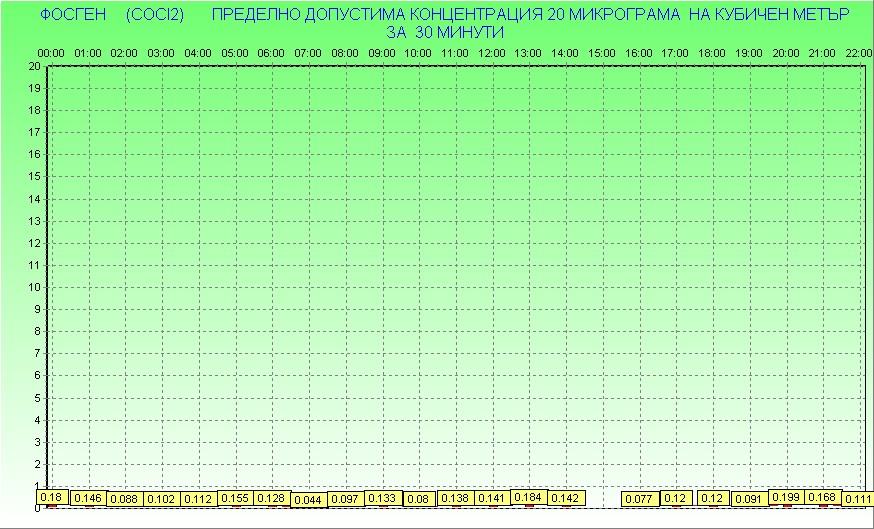Select the 0.155 value label
The width and height of the screenshot is (874, 529).
(235, 498)
